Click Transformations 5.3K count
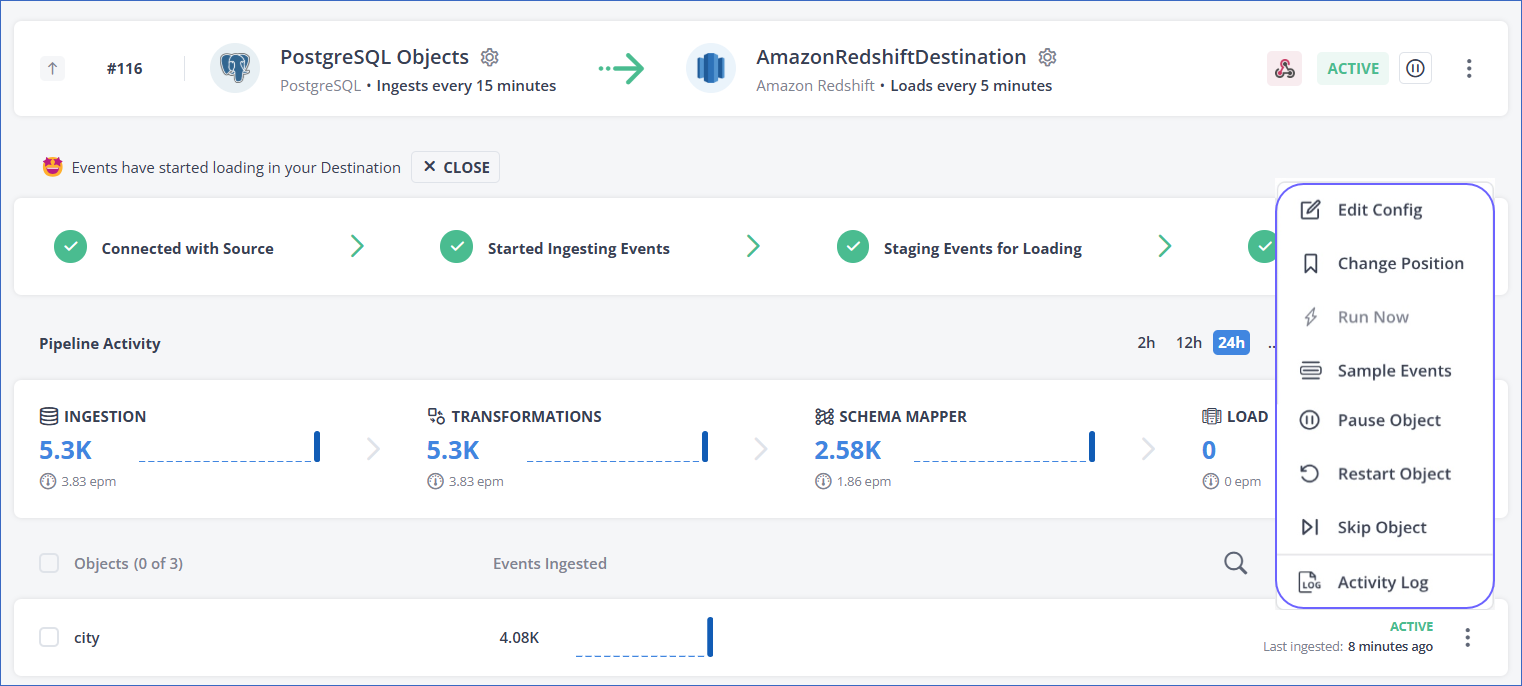 [x=453, y=450]
